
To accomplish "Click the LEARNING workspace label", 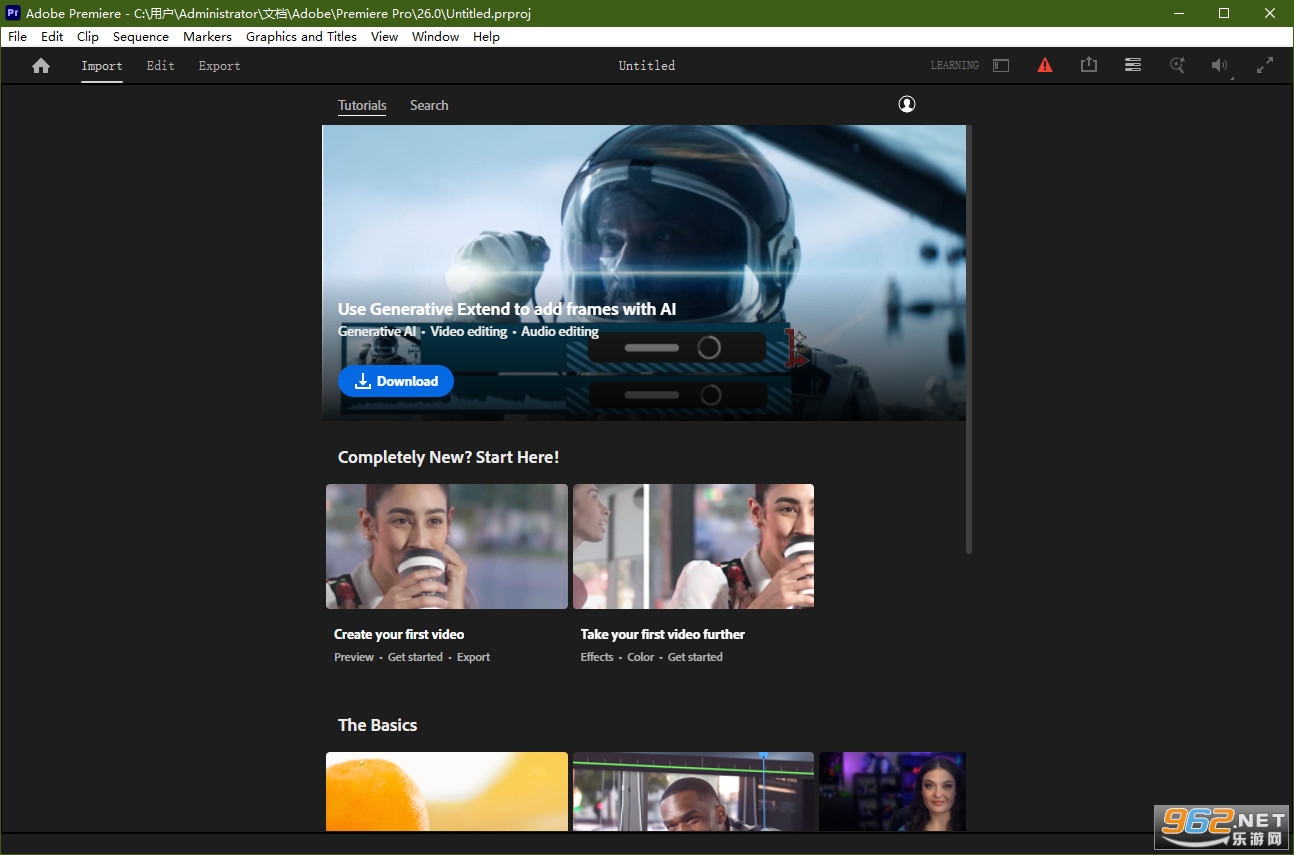I will (x=955, y=66).
